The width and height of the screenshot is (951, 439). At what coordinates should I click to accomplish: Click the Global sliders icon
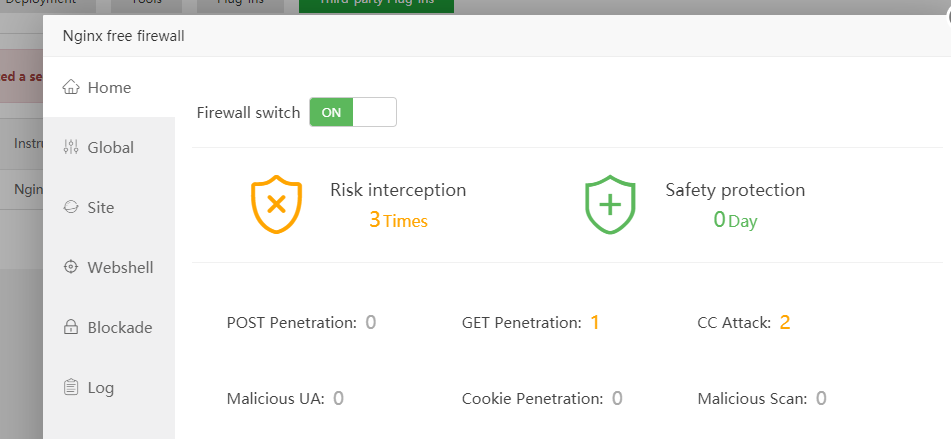click(70, 148)
